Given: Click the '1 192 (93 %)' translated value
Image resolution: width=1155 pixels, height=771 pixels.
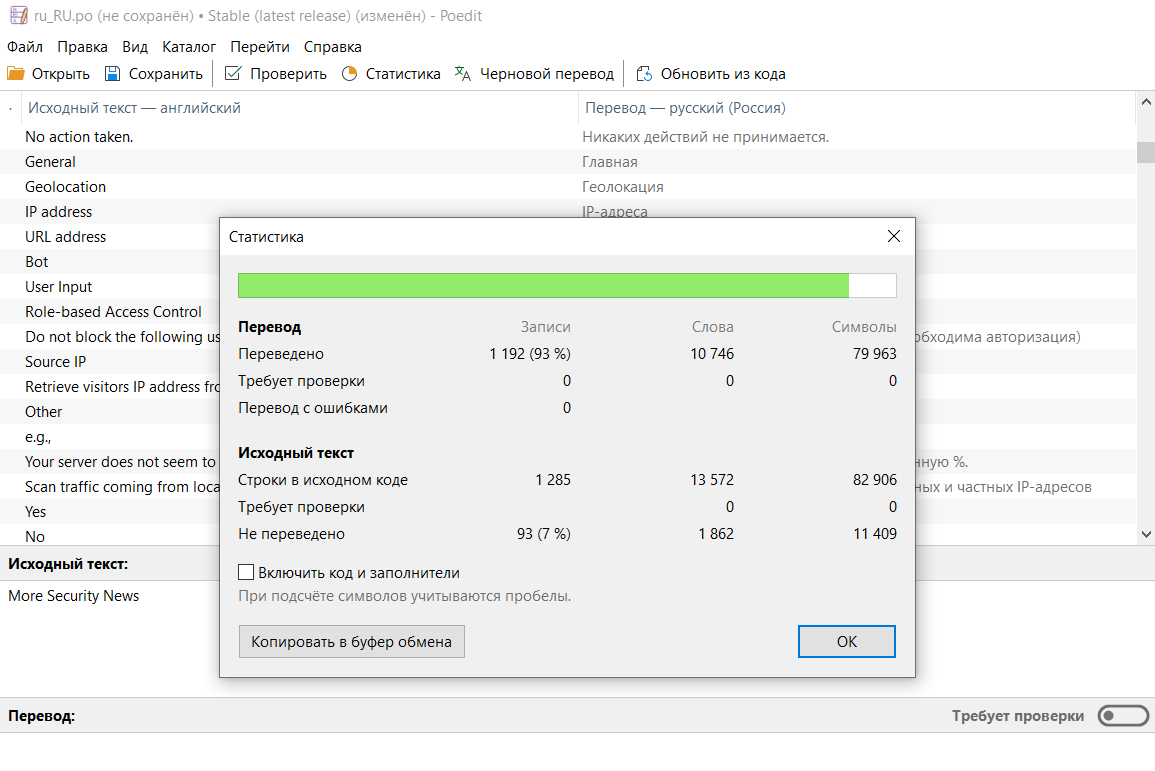Looking at the screenshot, I should (530, 353).
